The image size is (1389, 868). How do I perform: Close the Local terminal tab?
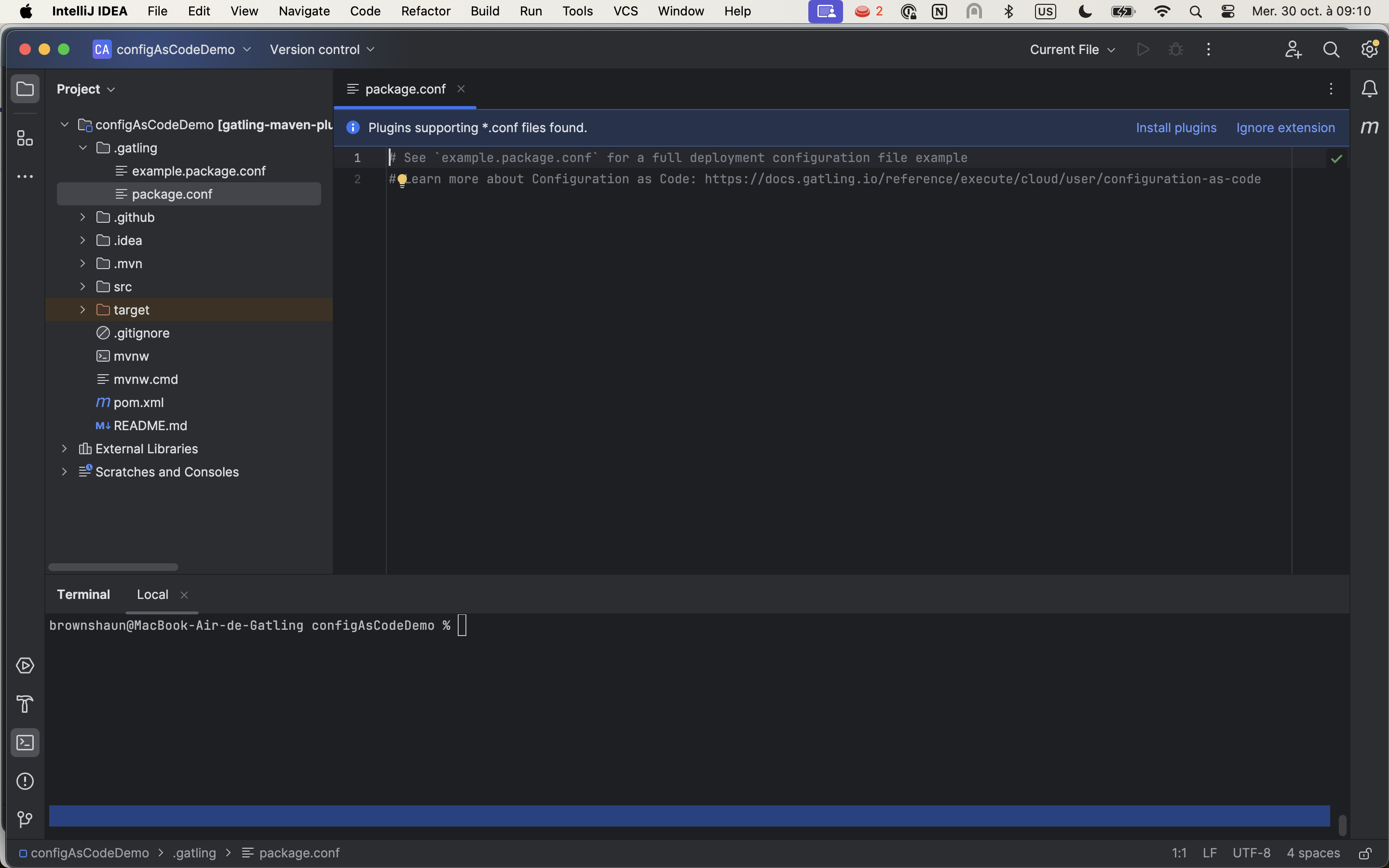click(184, 595)
